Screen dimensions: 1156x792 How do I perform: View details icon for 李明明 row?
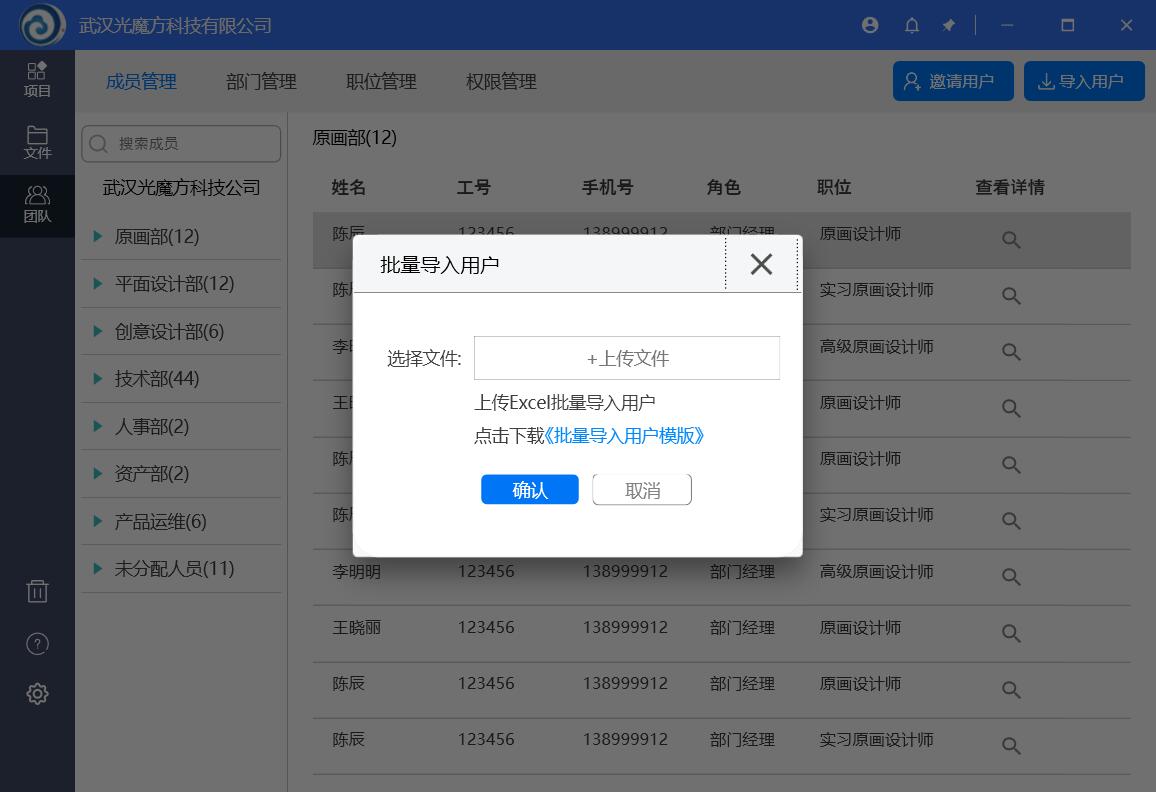click(x=1011, y=577)
